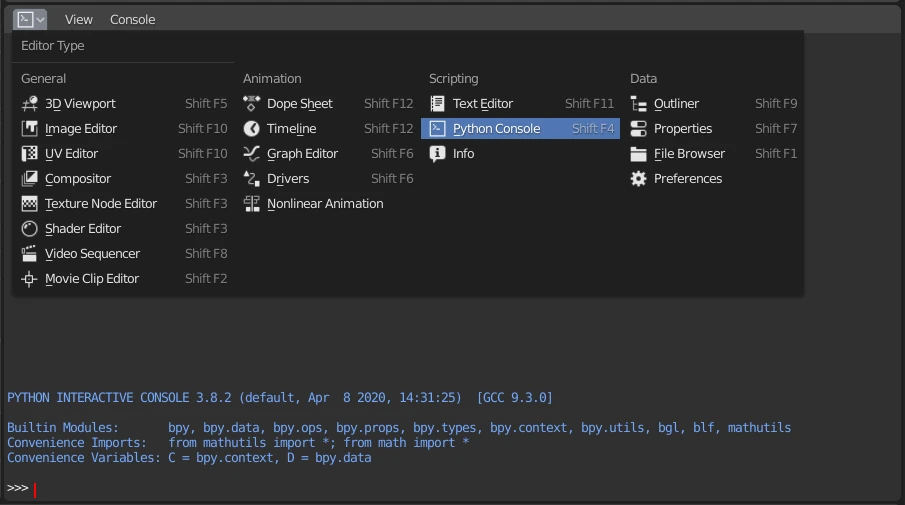Click the Preferences gear icon

tap(638, 179)
